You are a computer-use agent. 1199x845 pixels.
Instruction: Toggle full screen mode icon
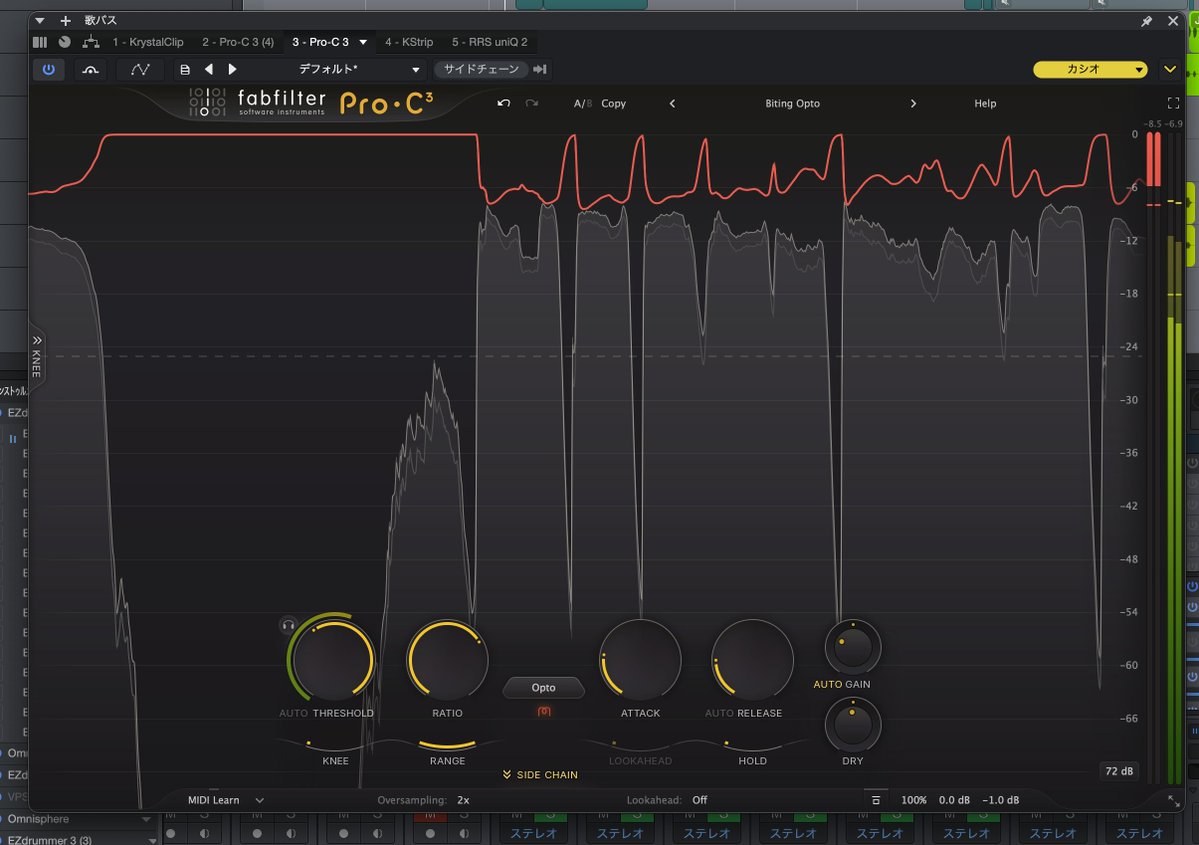1173,103
